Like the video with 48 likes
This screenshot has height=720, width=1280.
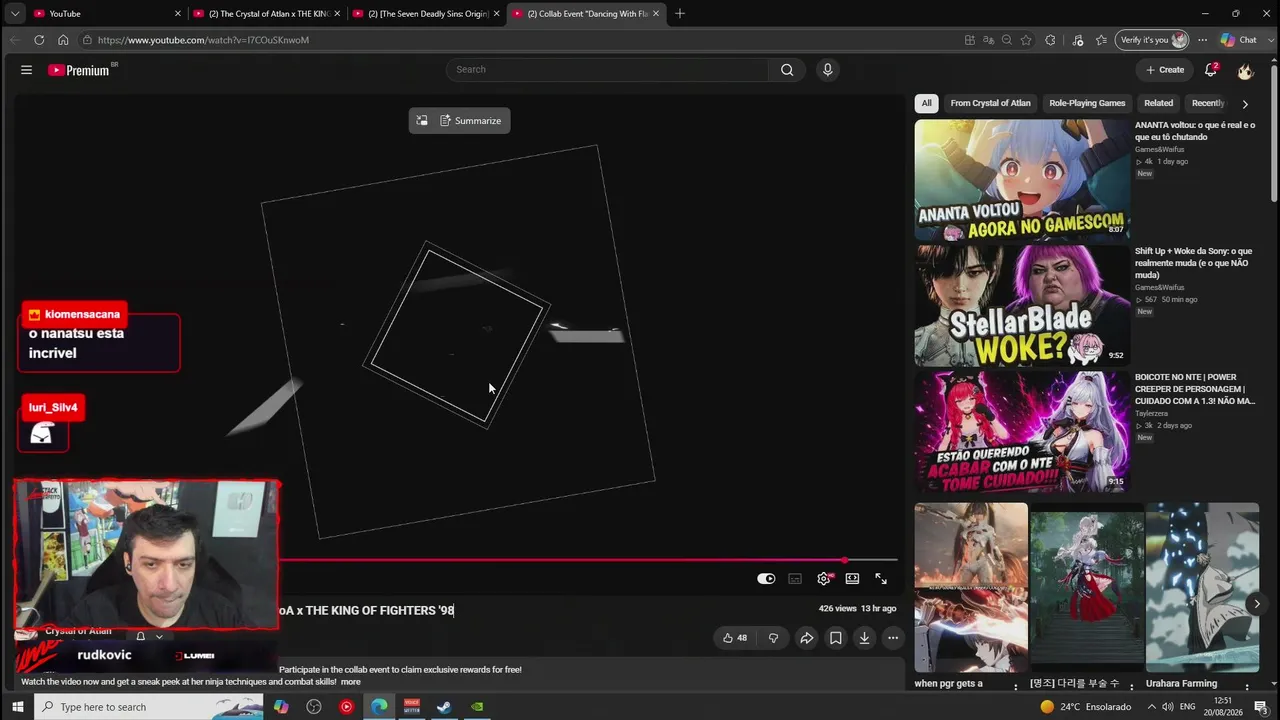point(735,638)
